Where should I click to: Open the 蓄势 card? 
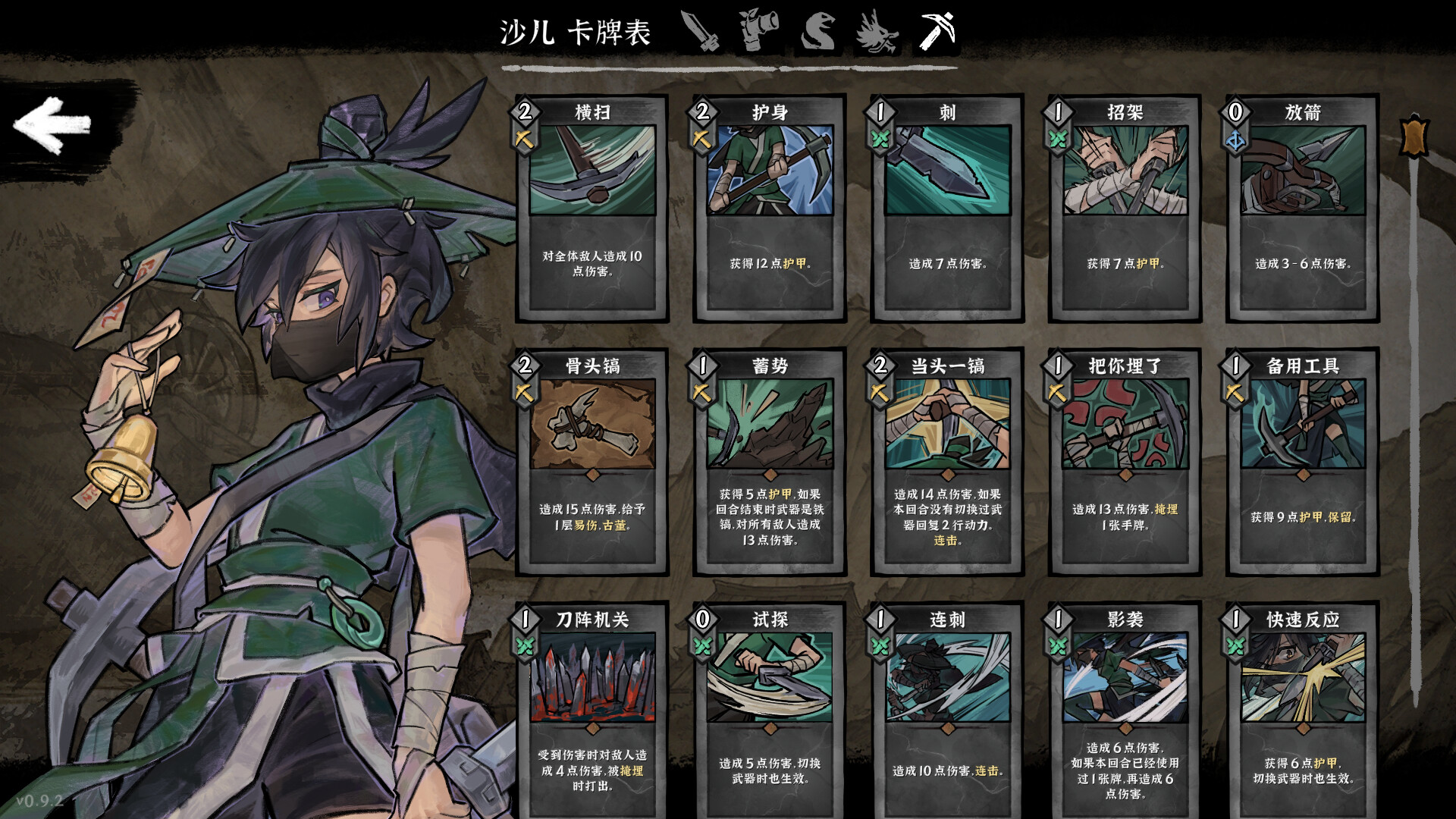point(770,462)
